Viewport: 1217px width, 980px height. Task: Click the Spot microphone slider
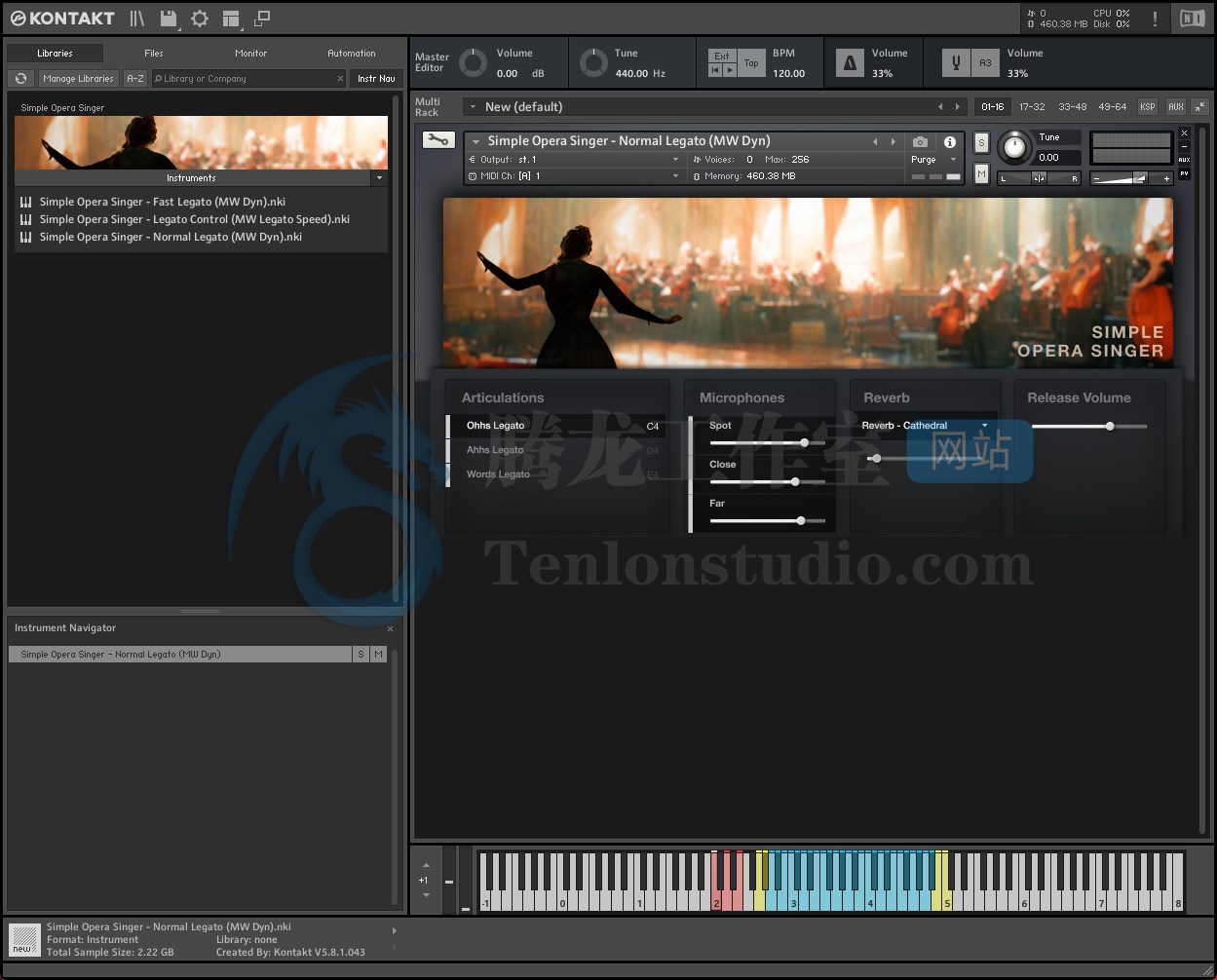point(768,442)
